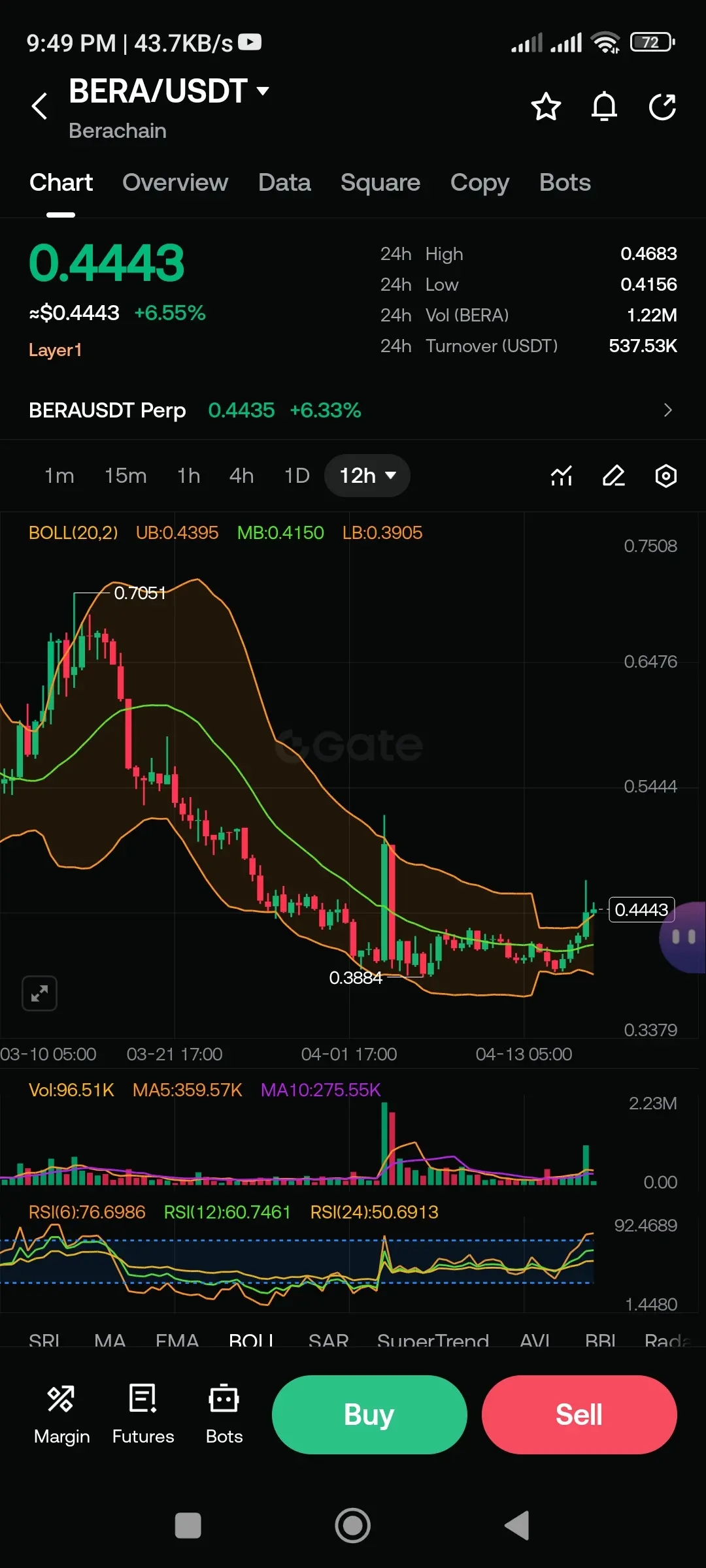
Task: Select the 15m timeframe
Action: point(126,476)
